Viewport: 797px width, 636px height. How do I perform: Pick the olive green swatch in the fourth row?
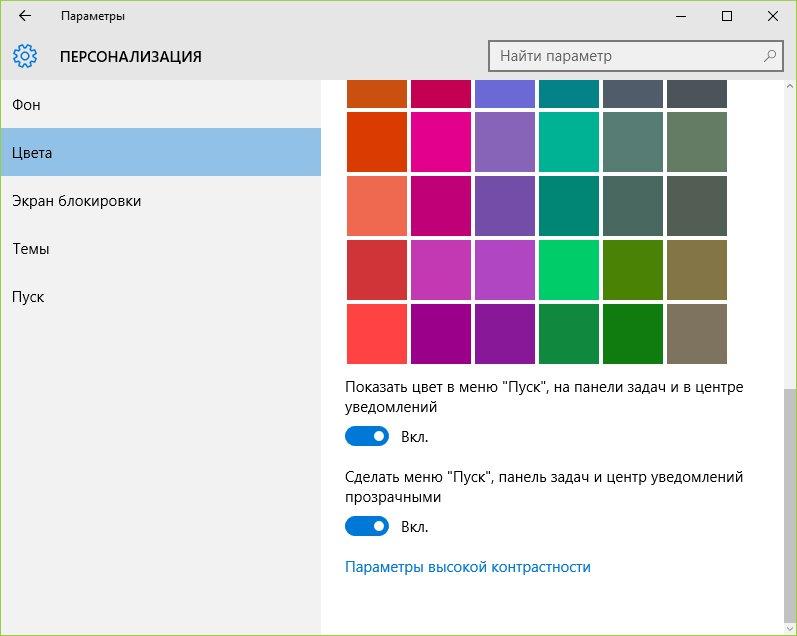pos(633,270)
